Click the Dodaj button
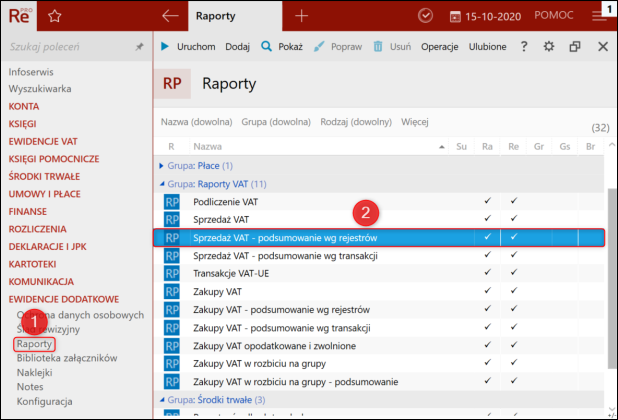 click(238, 47)
